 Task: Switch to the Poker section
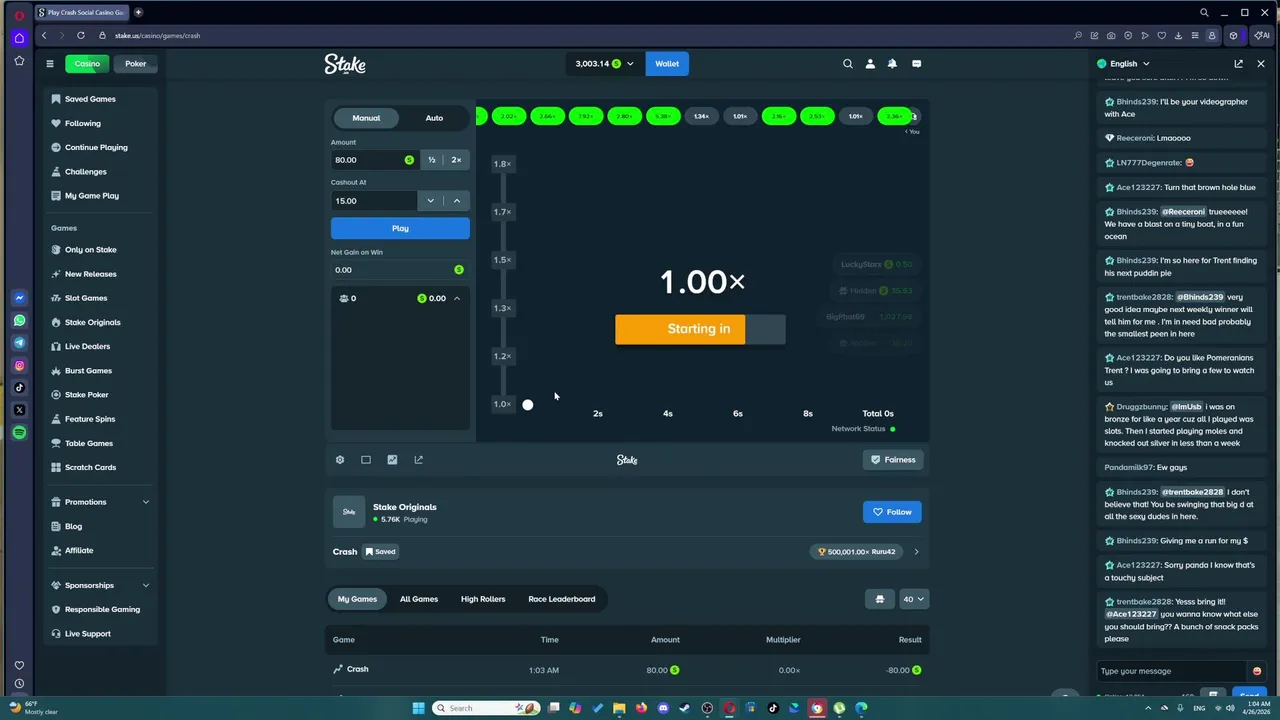pyautogui.click(x=136, y=64)
